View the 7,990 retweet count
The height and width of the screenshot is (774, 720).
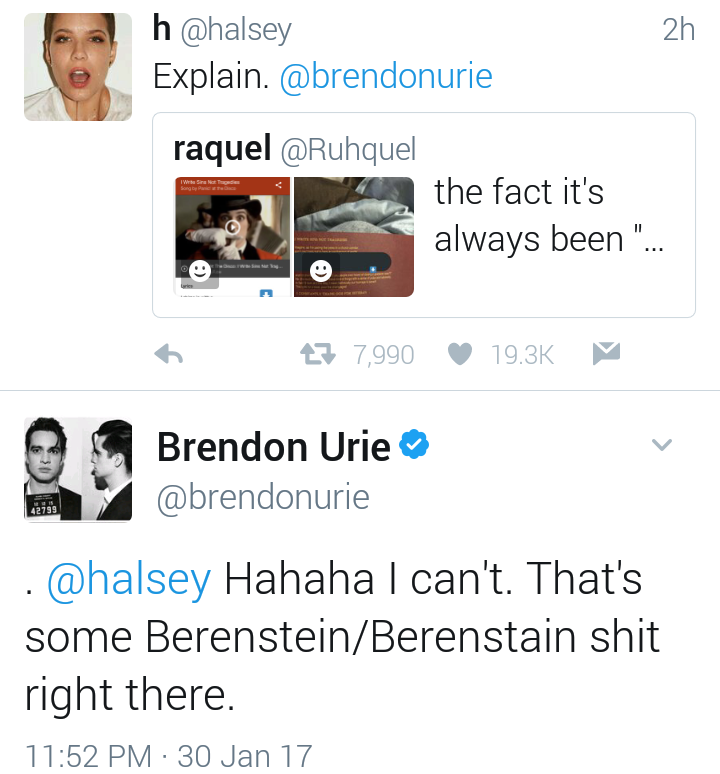click(384, 354)
